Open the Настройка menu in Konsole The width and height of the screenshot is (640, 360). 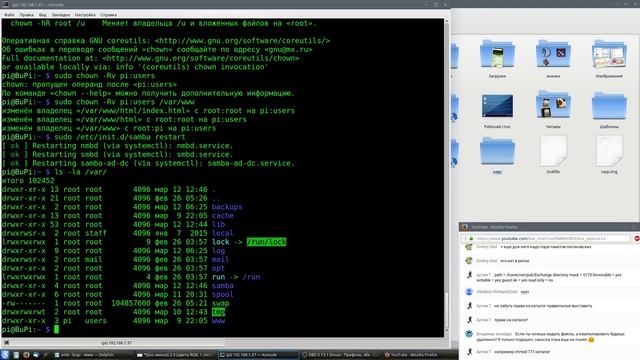coord(85,15)
